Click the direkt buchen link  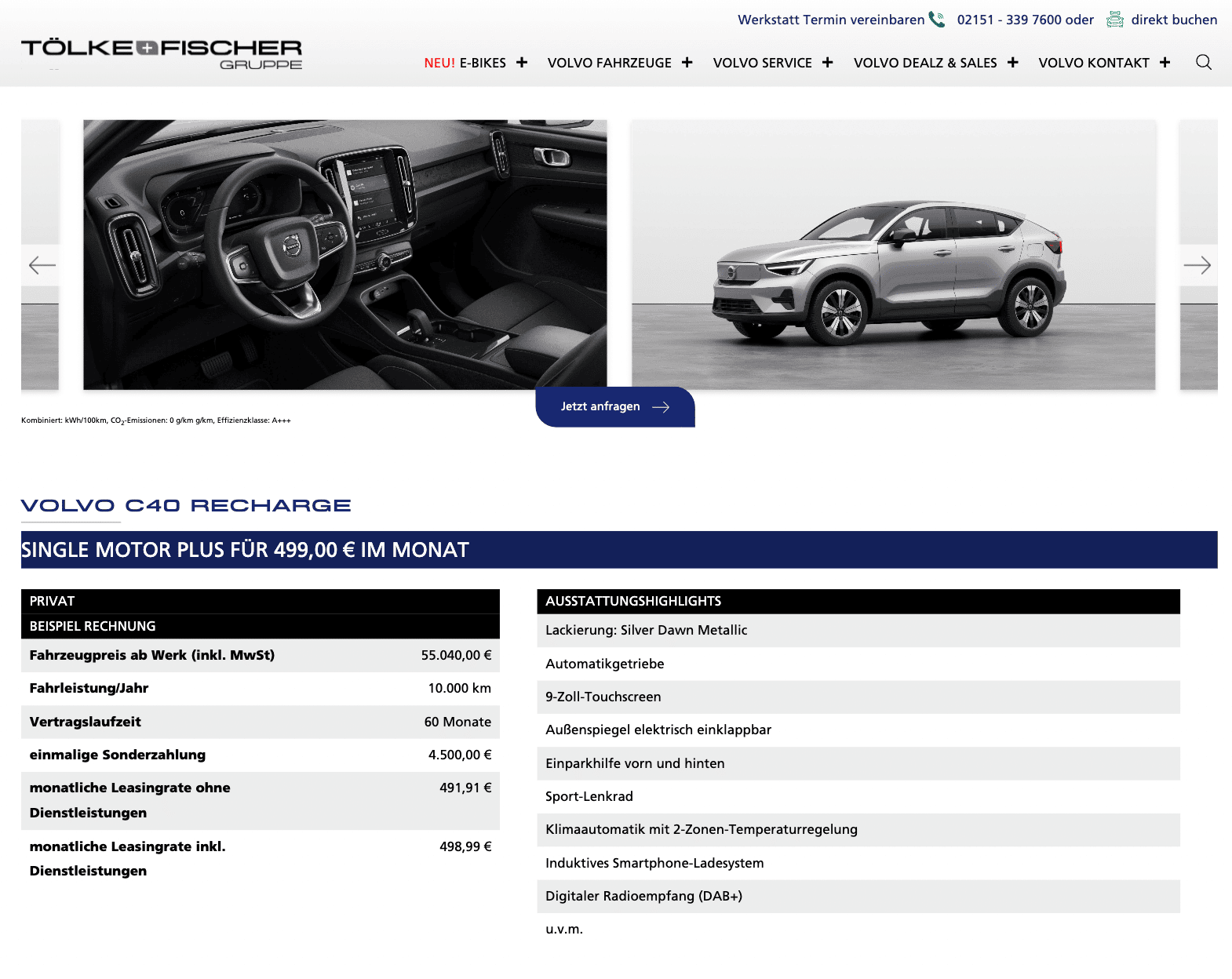pos(1174,20)
